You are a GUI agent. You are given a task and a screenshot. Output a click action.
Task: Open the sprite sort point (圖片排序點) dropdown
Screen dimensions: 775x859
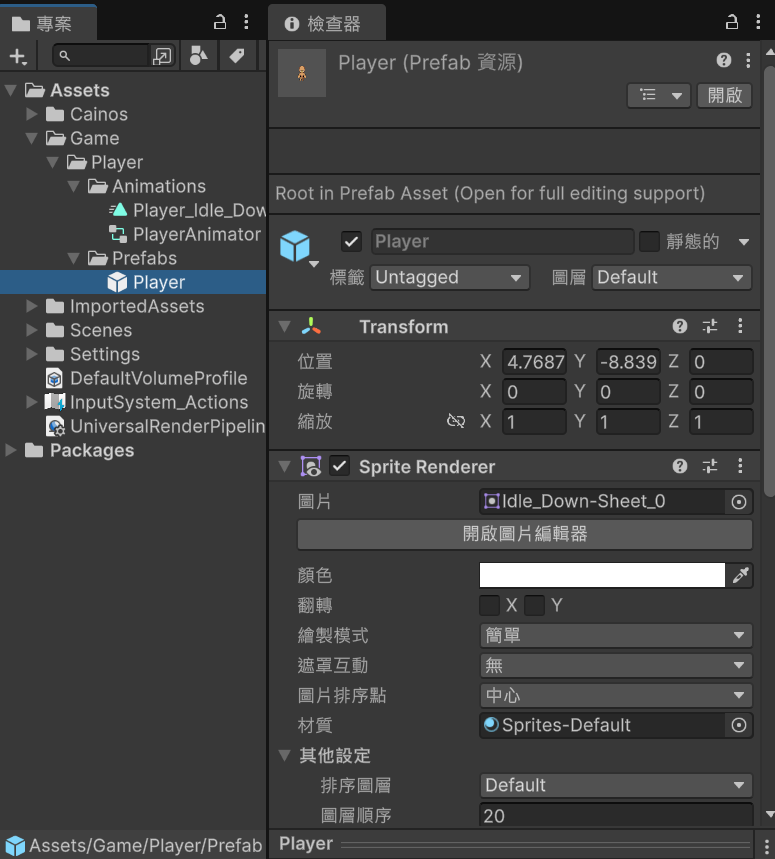click(616, 695)
